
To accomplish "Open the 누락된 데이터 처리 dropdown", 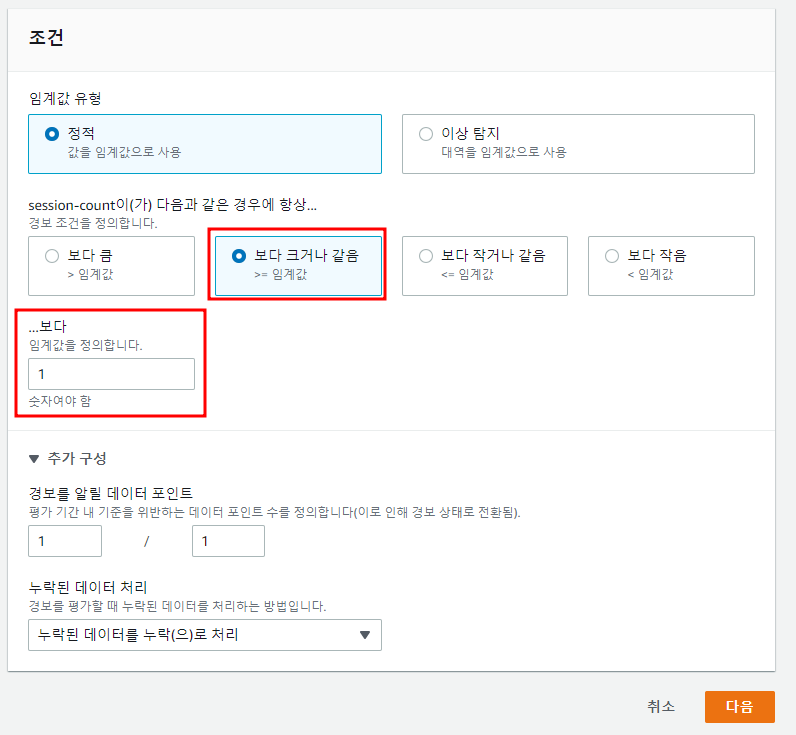I will coord(205,635).
